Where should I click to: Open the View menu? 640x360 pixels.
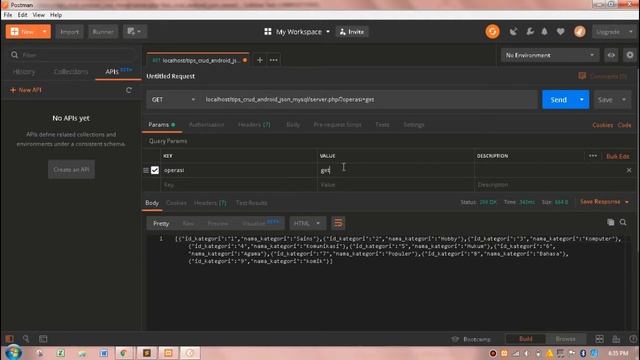click(39, 15)
